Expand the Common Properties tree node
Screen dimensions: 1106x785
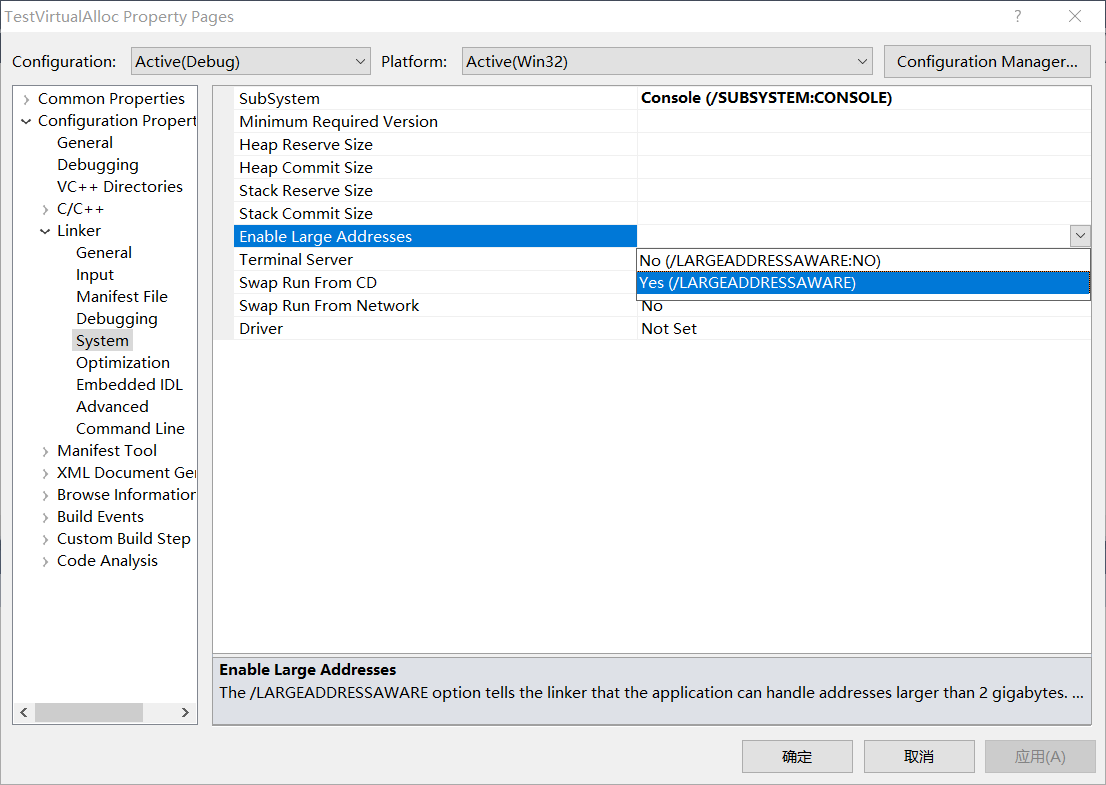click(24, 98)
